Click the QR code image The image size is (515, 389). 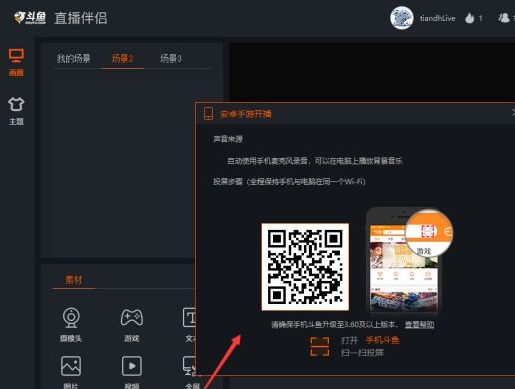tap(305, 267)
